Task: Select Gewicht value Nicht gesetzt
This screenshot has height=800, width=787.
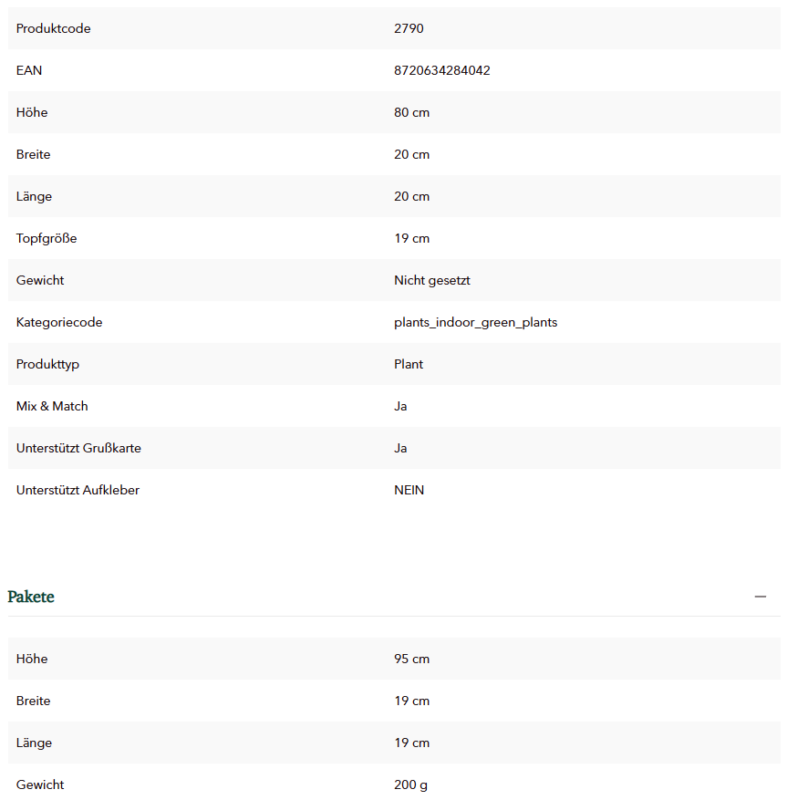Action: coord(432,281)
